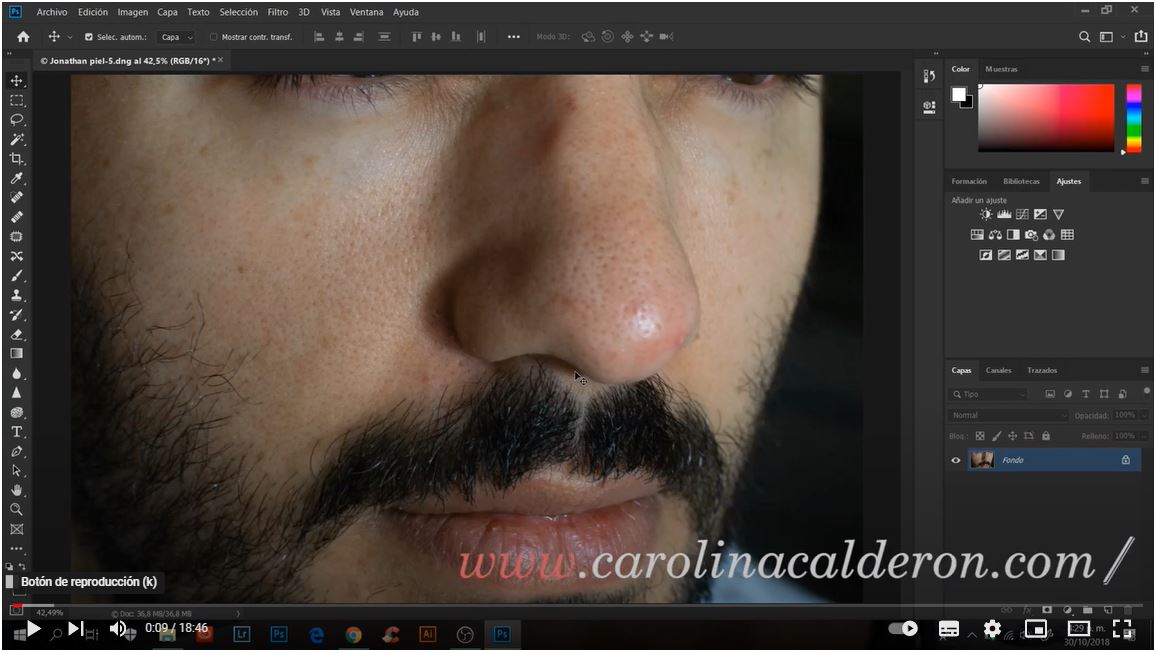Toggle video subtitles button
Screen dimensions: 1157x653
pos(949,629)
